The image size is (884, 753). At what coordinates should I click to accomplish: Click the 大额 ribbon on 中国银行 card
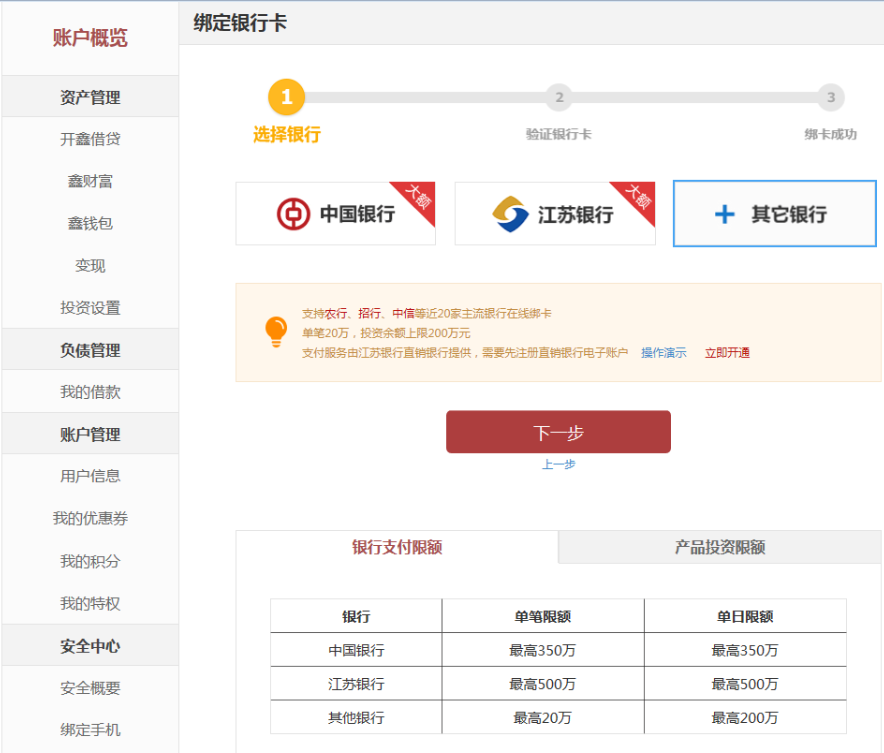[x=418, y=198]
